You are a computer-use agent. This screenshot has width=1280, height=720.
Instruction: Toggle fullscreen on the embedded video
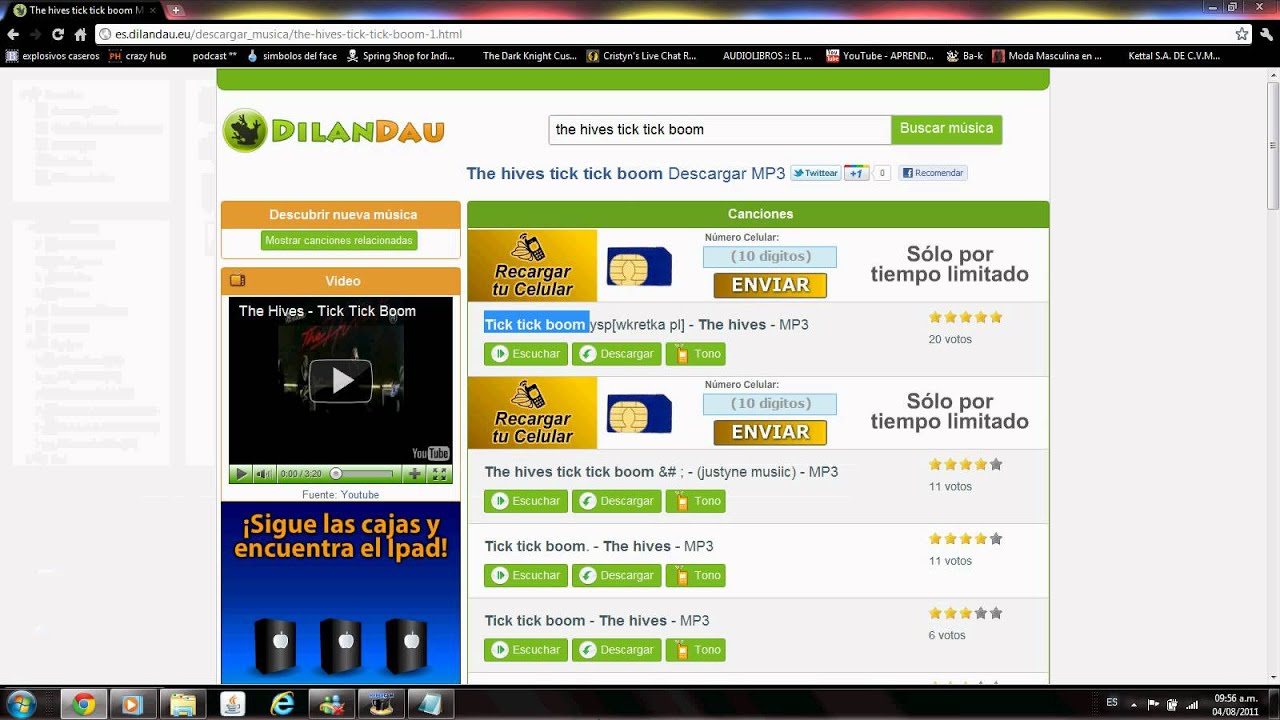point(439,474)
